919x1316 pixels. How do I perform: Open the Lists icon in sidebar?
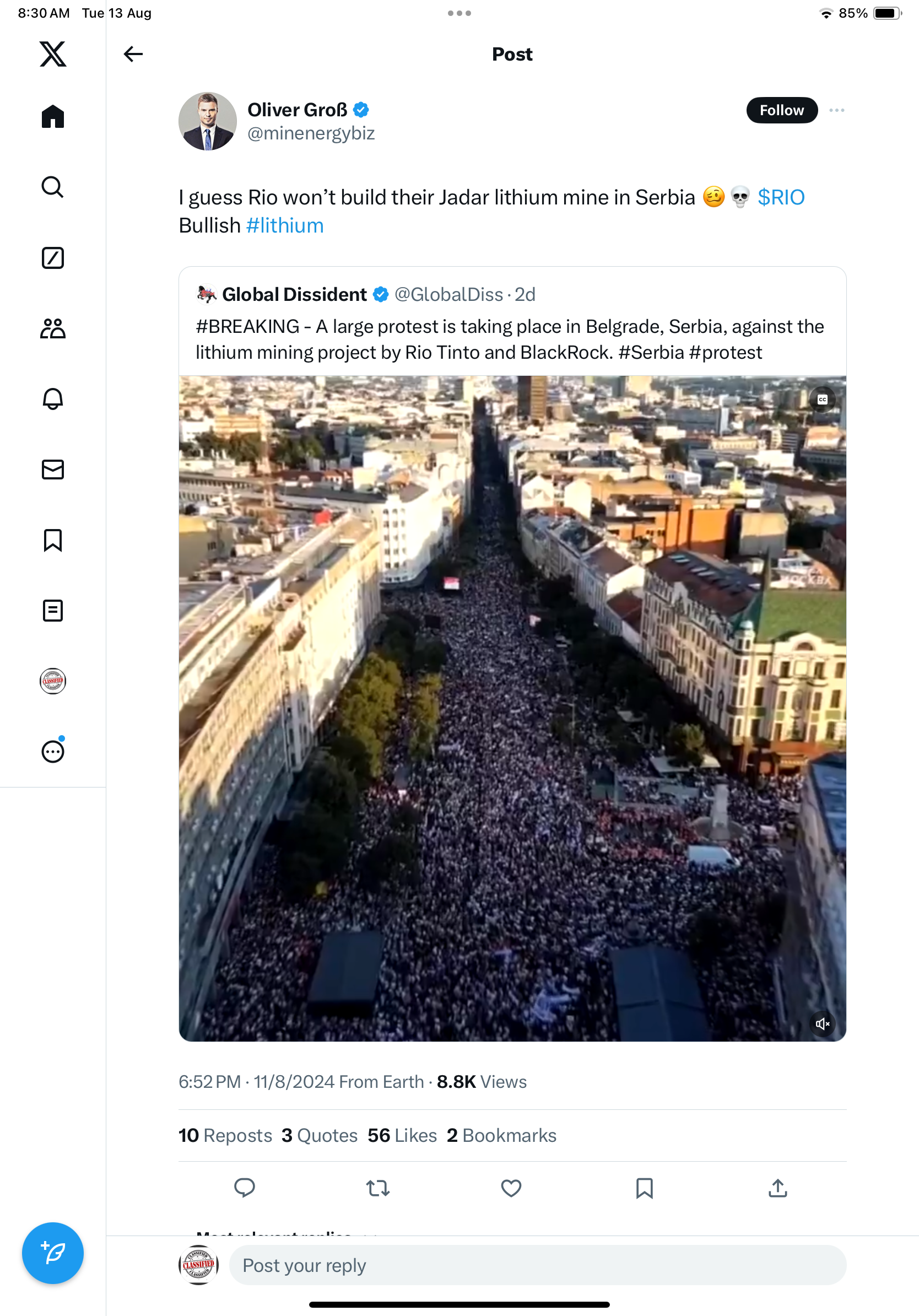[x=53, y=611]
